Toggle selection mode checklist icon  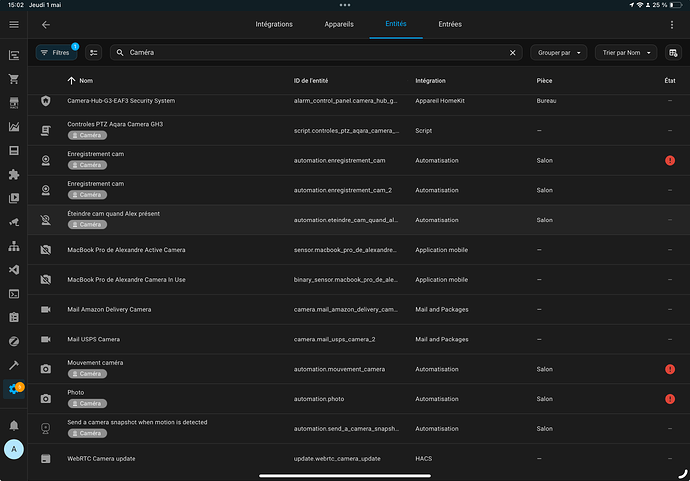click(93, 53)
